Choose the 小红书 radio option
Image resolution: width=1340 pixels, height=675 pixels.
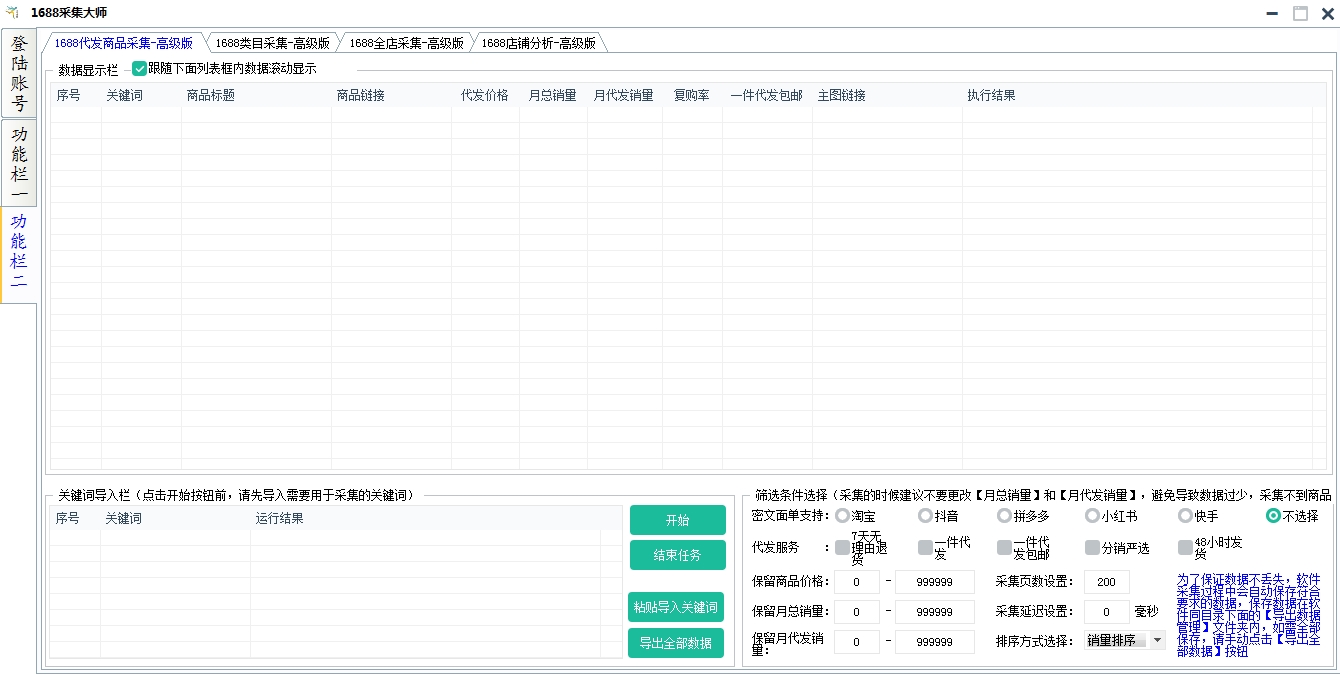point(1092,516)
